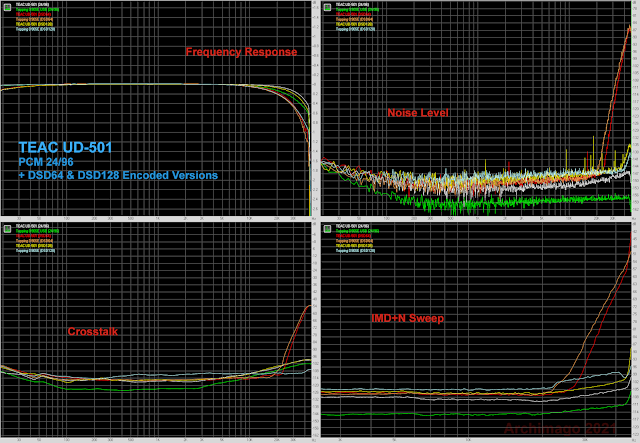Screen dimensions: 640x443
Task: Select white TEAC UD-501 [24/96] legend in Frequency Response
Action: tap(32, 4)
